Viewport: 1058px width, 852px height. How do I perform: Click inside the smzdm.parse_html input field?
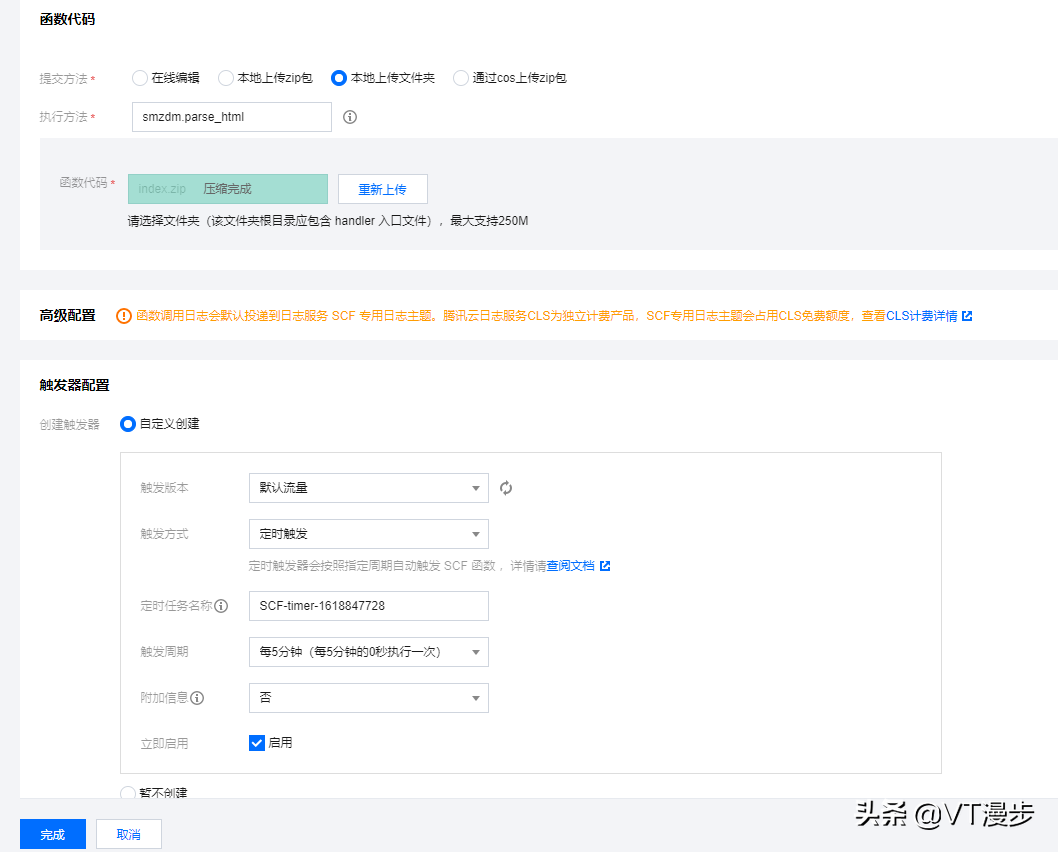(x=230, y=116)
